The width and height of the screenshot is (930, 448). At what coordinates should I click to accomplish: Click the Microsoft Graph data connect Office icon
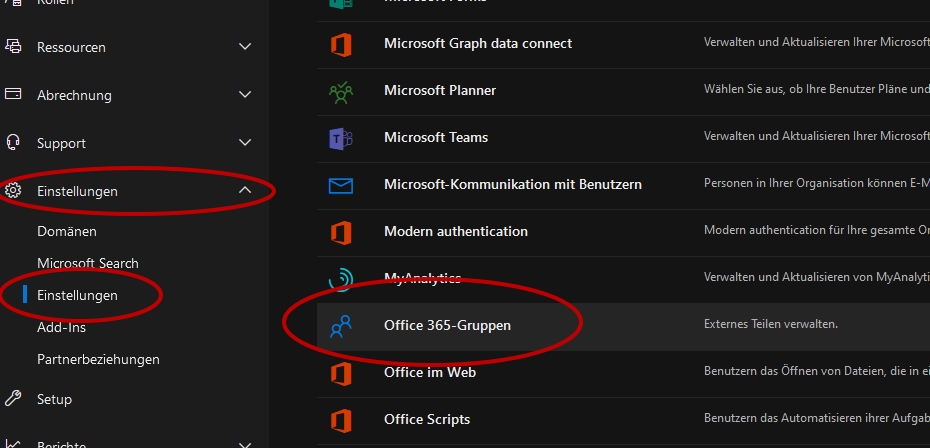point(341,45)
